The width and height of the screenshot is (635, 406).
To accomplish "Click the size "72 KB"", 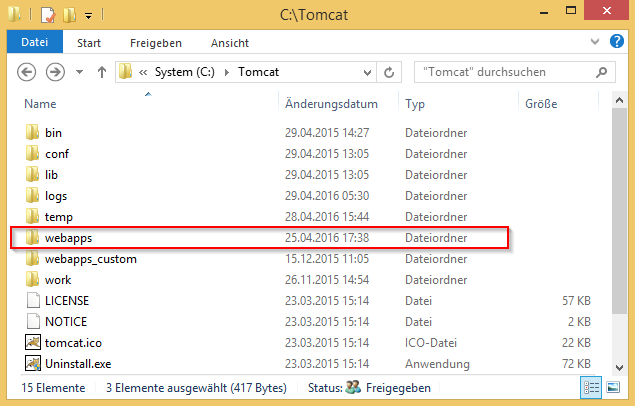I will pyautogui.click(x=576, y=364).
